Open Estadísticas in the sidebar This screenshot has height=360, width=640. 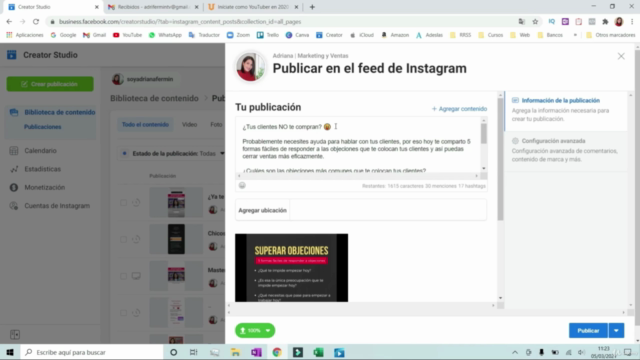pos(42,169)
